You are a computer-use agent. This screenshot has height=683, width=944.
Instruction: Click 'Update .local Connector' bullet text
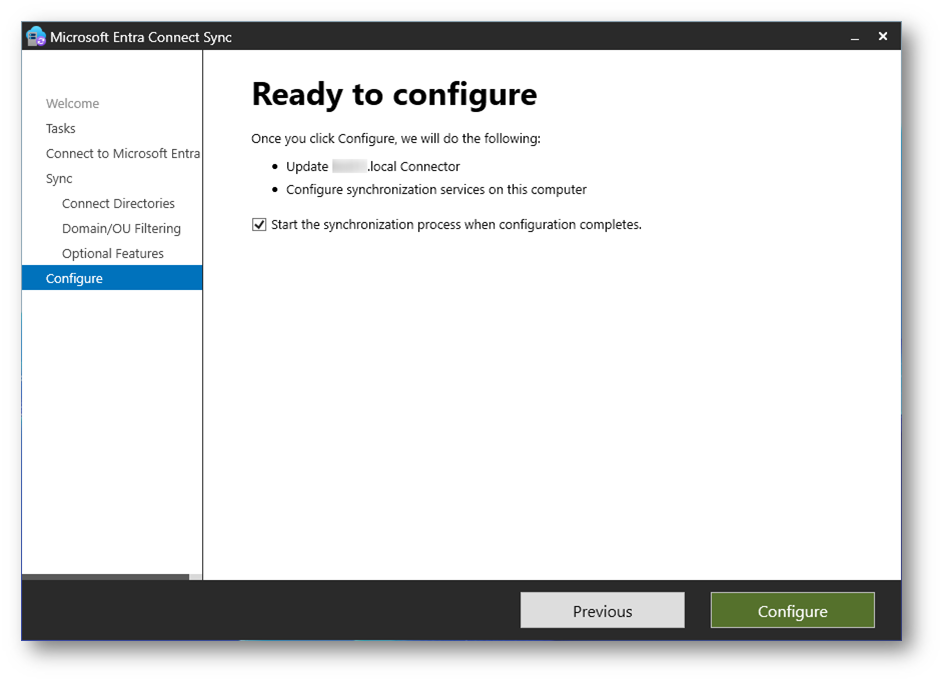tap(373, 167)
